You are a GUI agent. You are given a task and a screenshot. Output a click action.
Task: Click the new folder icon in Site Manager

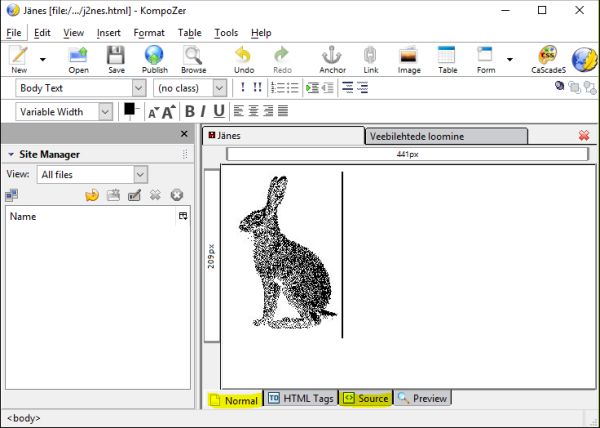coord(113,195)
